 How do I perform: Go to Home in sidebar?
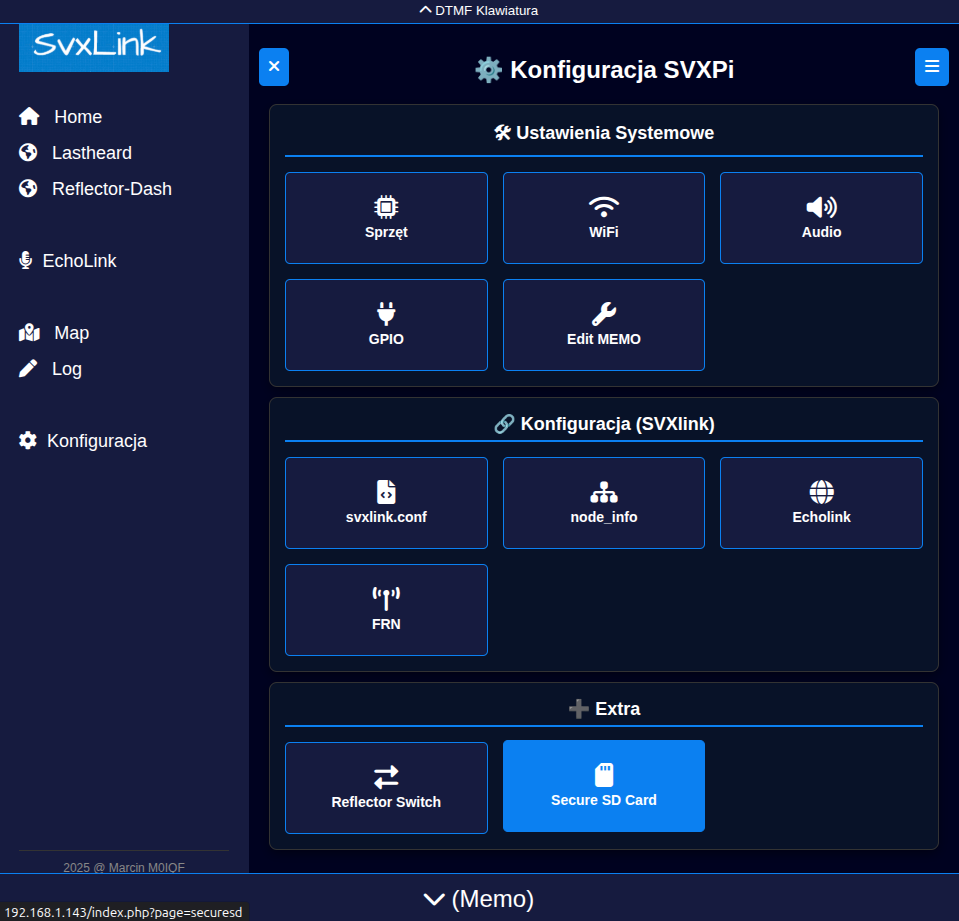click(77, 117)
